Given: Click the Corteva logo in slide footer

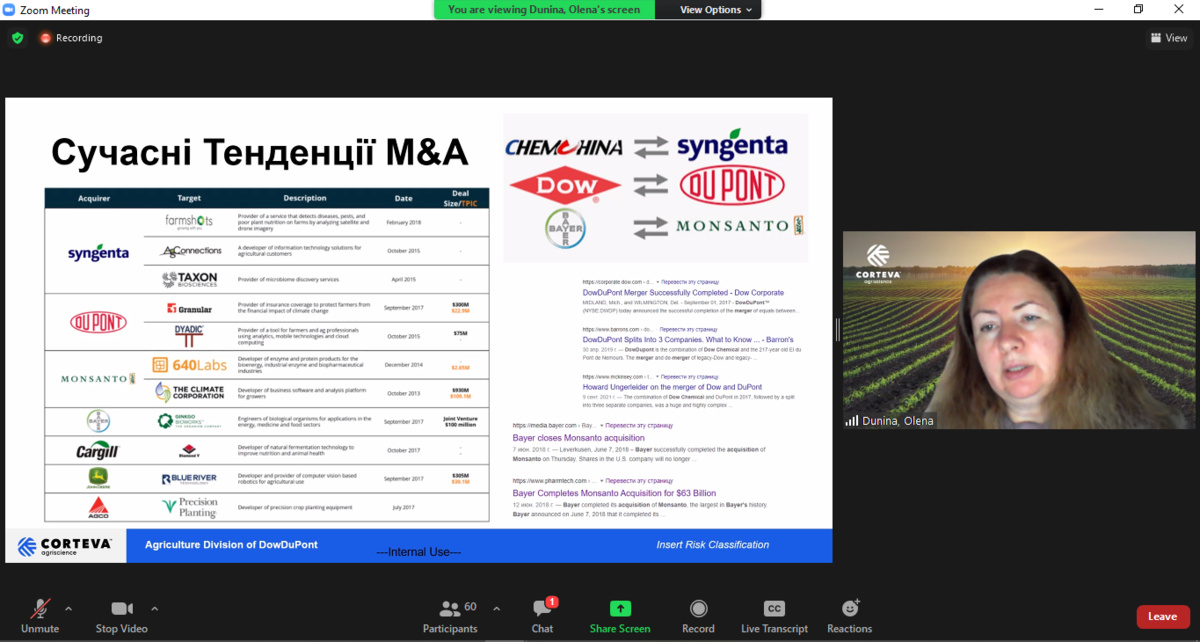Looking at the screenshot, I should 65,546.
